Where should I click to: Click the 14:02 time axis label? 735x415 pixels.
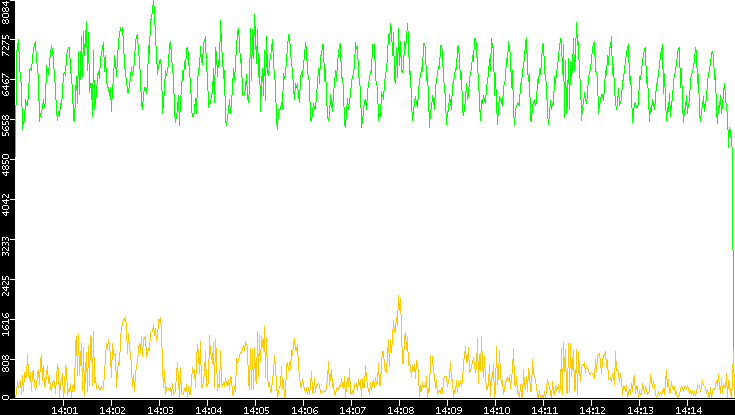(x=112, y=411)
